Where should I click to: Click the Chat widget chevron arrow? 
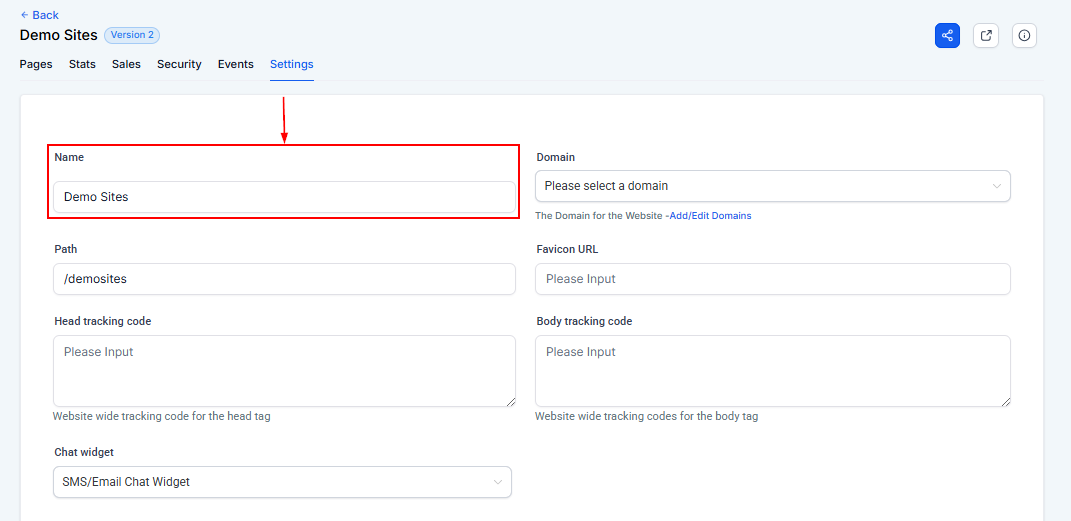pyautogui.click(x=497, y=482)
